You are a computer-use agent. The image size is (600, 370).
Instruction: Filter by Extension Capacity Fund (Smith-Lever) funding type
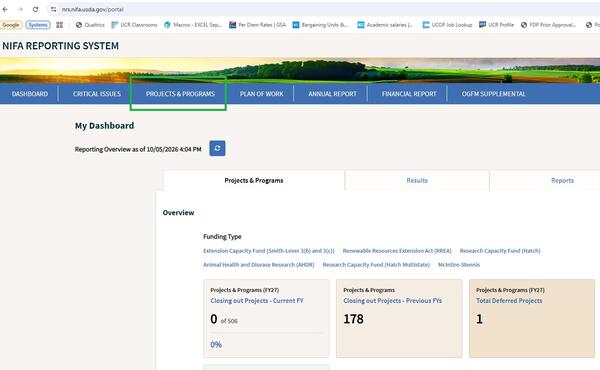click(x=269, y=251)
